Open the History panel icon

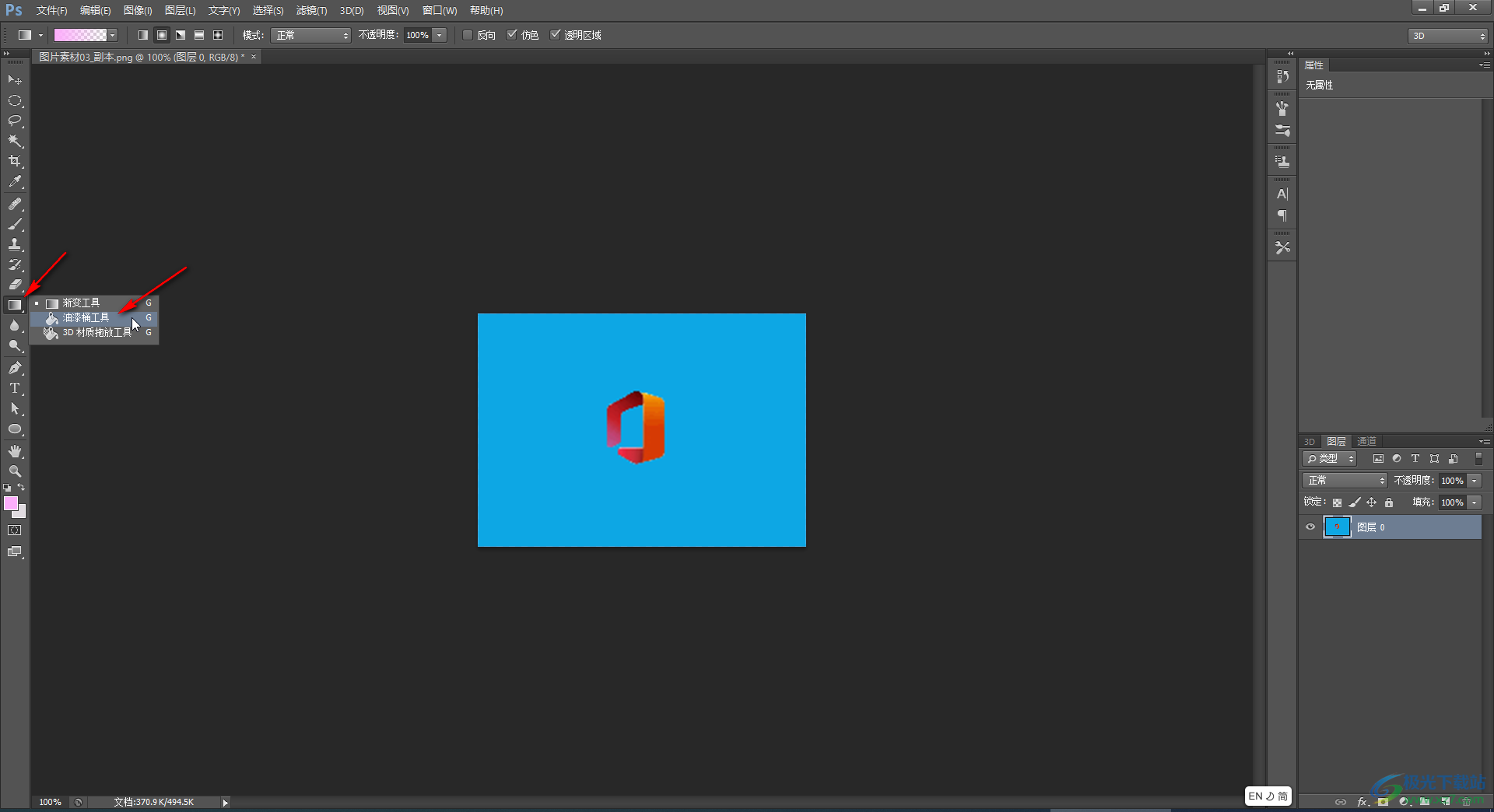coord(1282,76)
